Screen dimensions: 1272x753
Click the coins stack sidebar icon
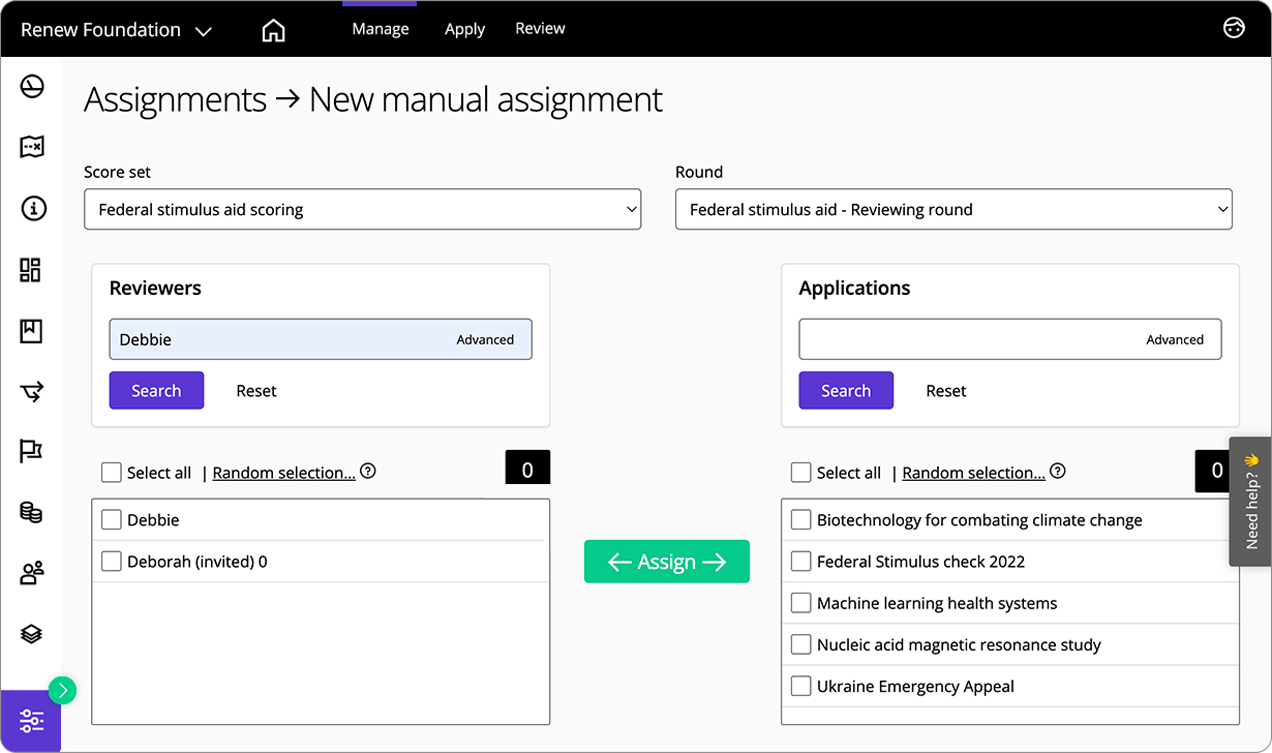[32, 512]
